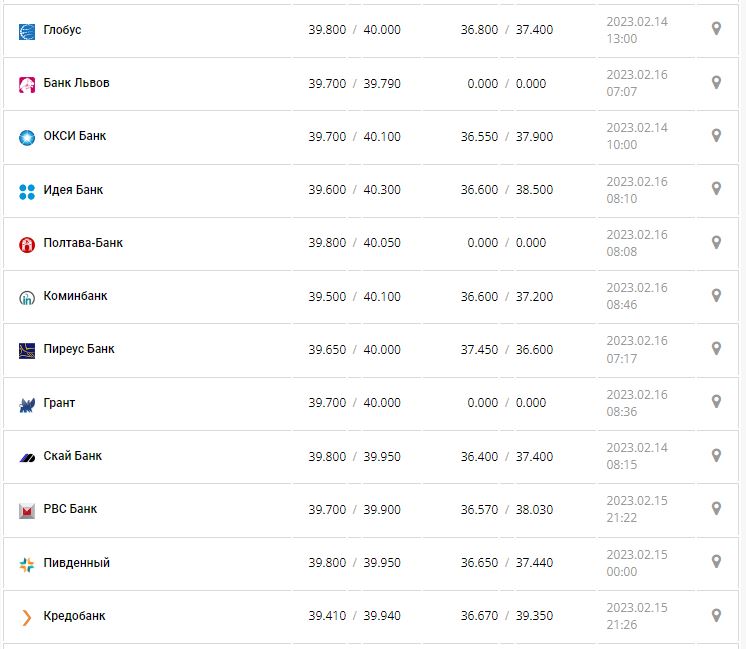
Task: Show map location for Идея Банк
Action: click(x=716, y=189)
